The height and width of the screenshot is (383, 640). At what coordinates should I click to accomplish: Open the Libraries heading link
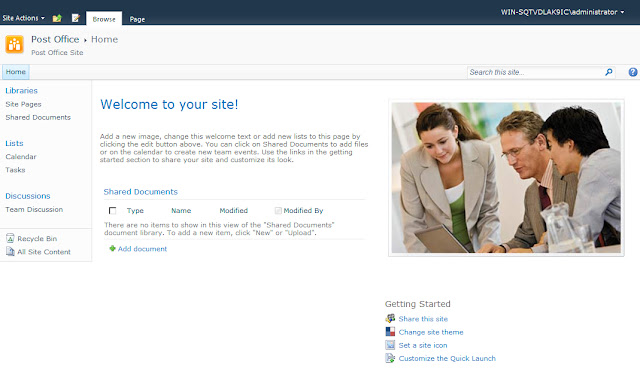click(x=21, y=91)
